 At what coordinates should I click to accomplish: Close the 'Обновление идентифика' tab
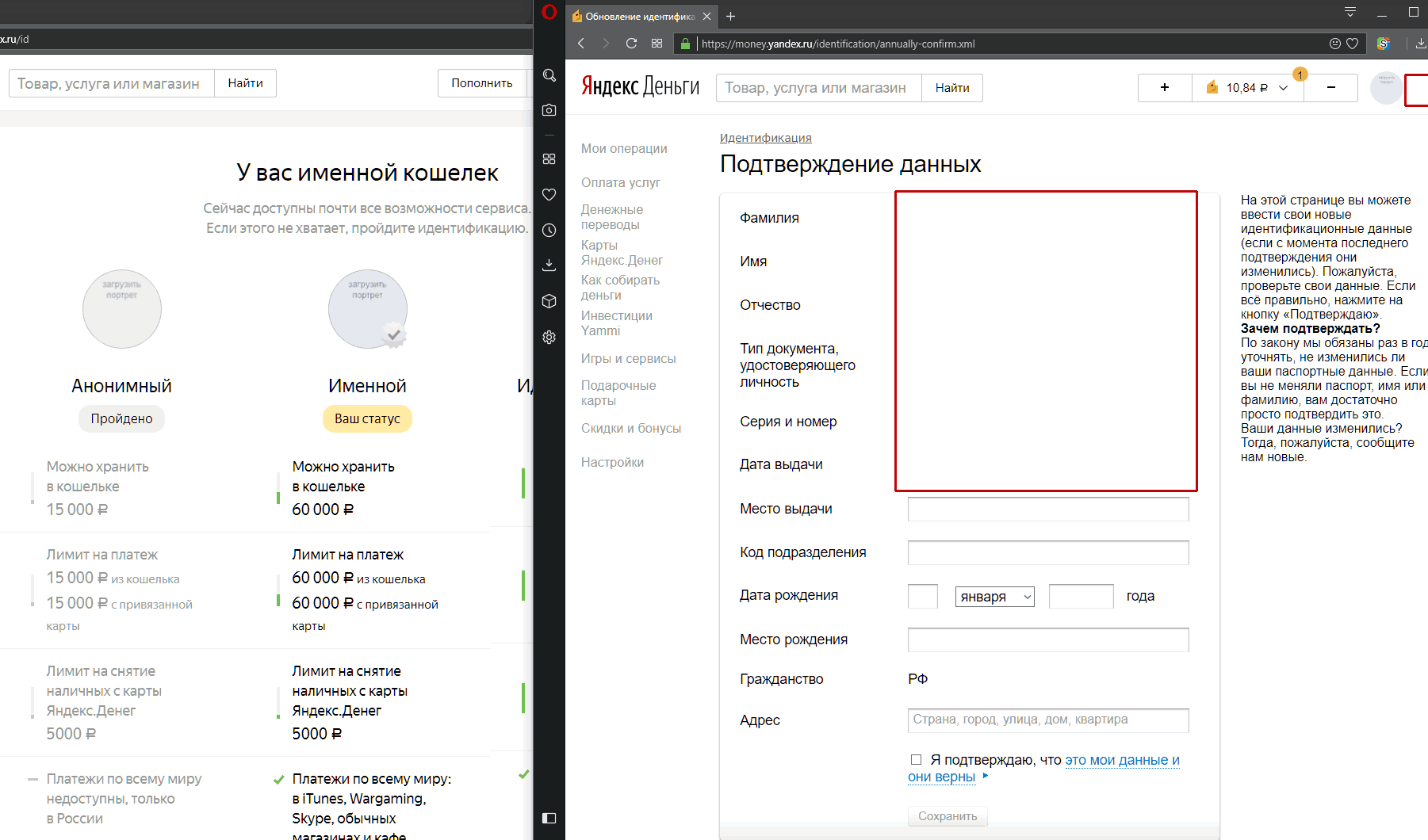click(x=706, y=16)
